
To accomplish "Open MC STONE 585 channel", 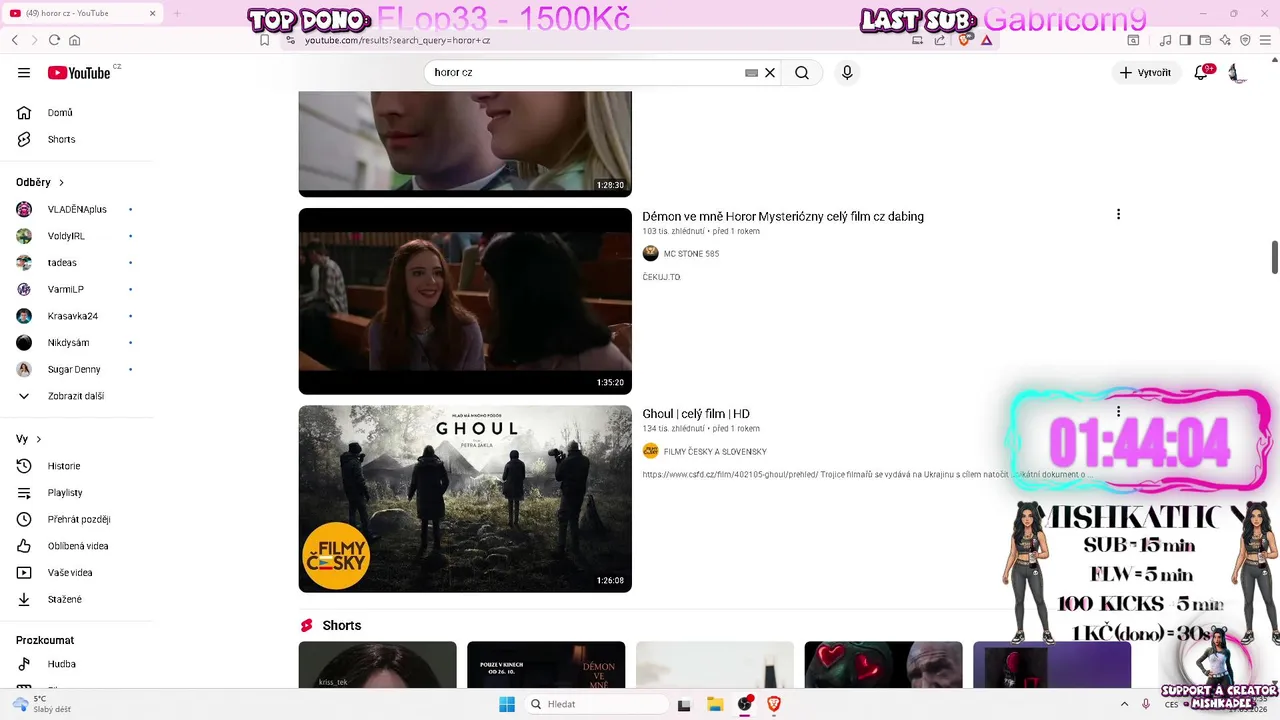I will 691,254.
